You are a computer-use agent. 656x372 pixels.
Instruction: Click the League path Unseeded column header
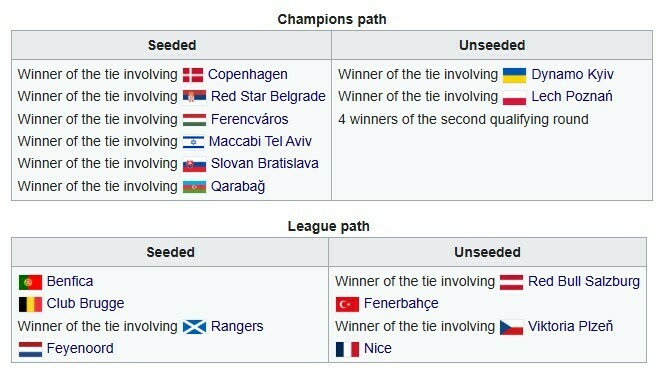(487, 252)
